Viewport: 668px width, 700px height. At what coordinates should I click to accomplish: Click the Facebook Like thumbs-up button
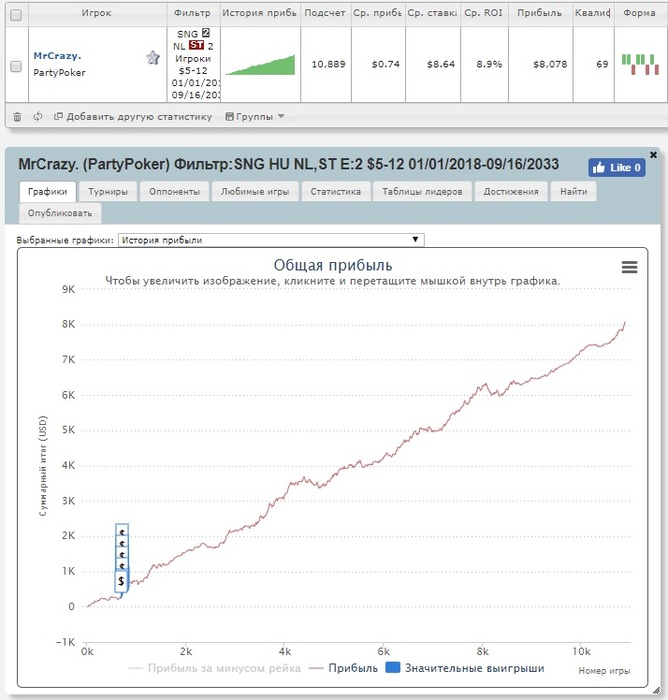point(617,167)
